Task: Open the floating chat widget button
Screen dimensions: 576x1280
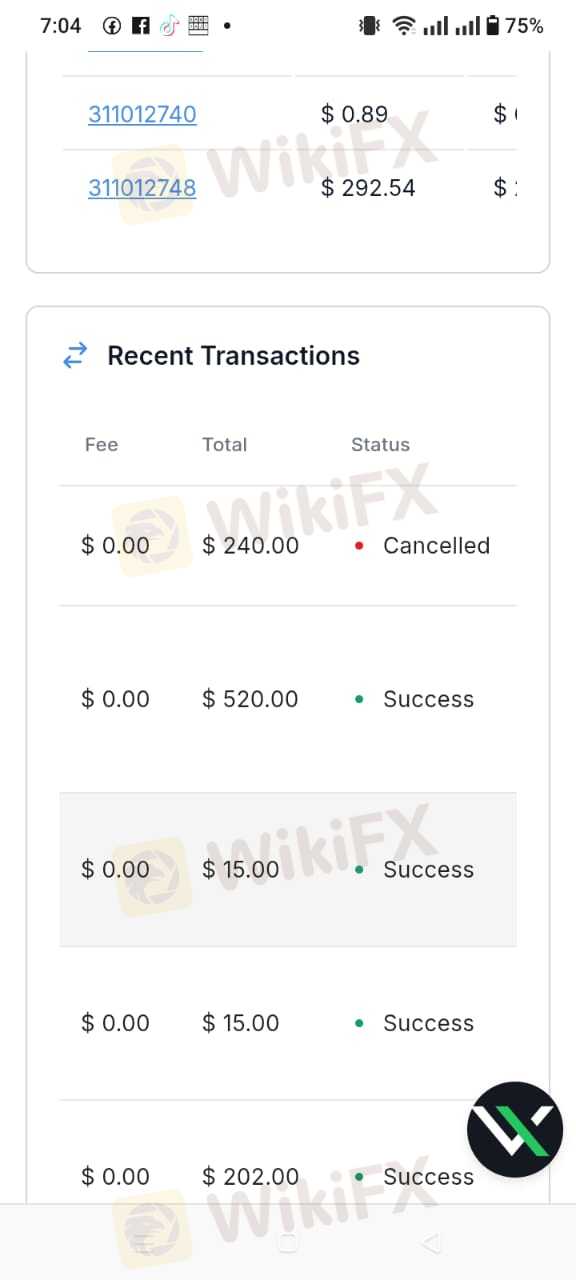Action: point(515,1129)
